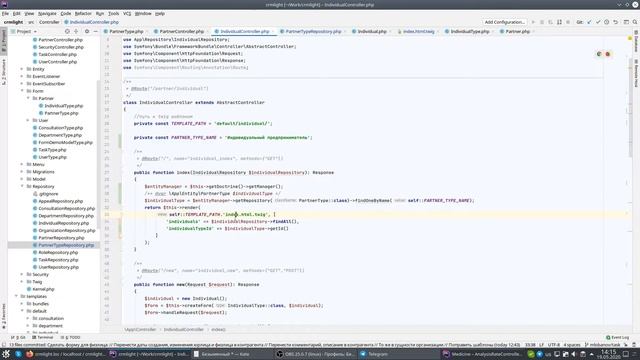Click the 4 spaces indent setting
The width and height of the screenshot is (640, 360).
point(572,345)
